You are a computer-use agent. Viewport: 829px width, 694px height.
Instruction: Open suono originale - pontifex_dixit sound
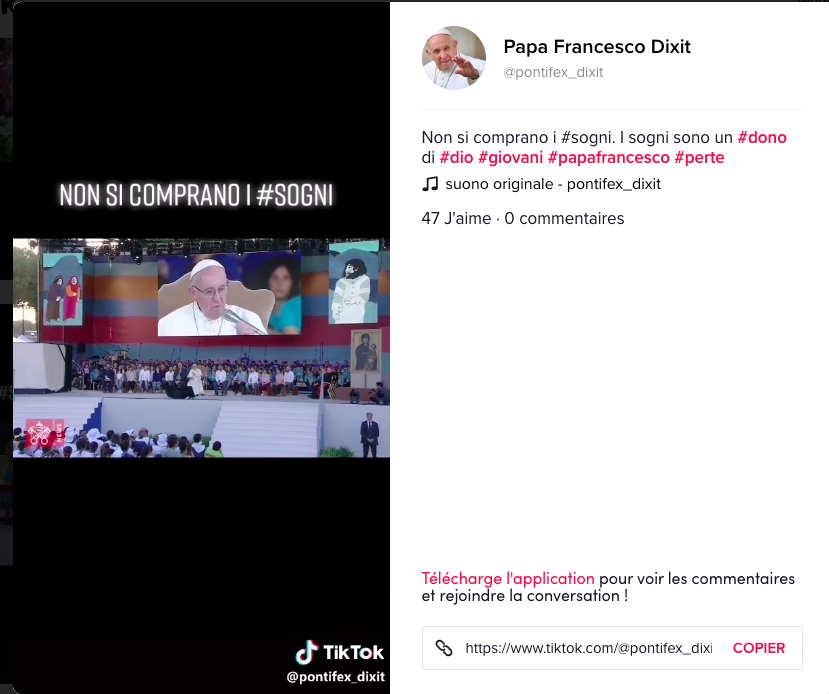point(553,184)
